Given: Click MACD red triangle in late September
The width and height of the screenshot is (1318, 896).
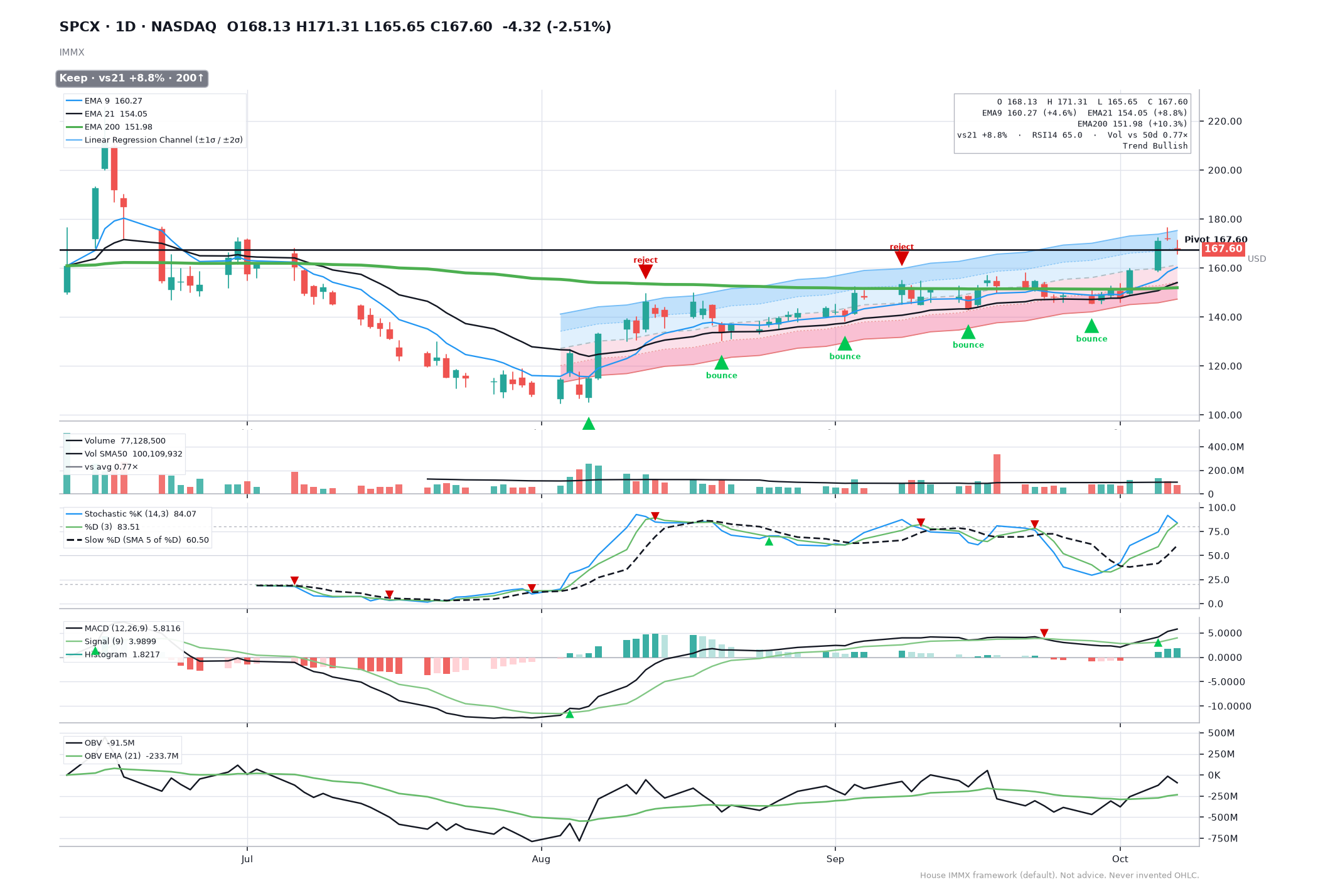Looking at the screenshot, I should tap(1044, 632).
